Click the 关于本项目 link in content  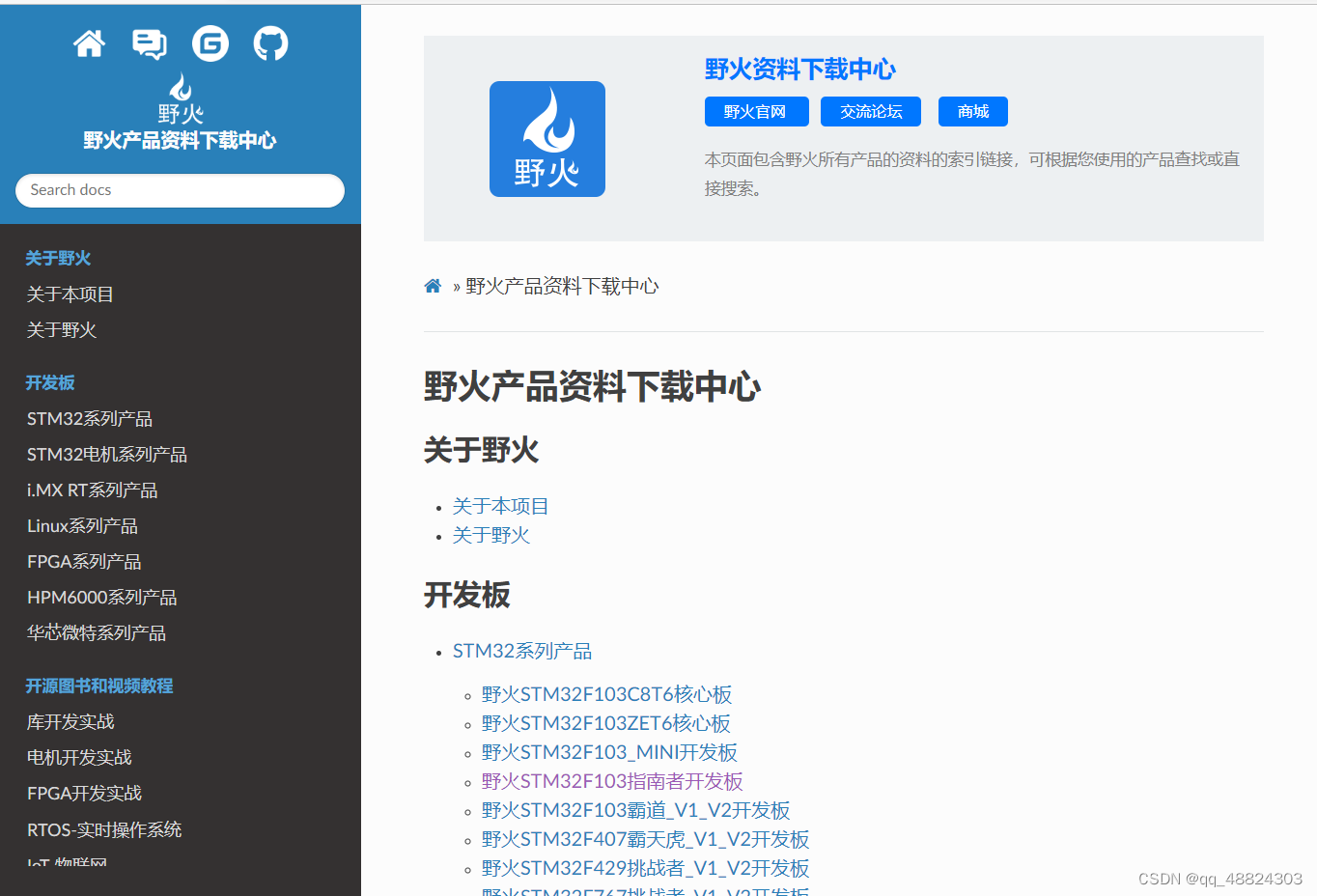[500, 506]
